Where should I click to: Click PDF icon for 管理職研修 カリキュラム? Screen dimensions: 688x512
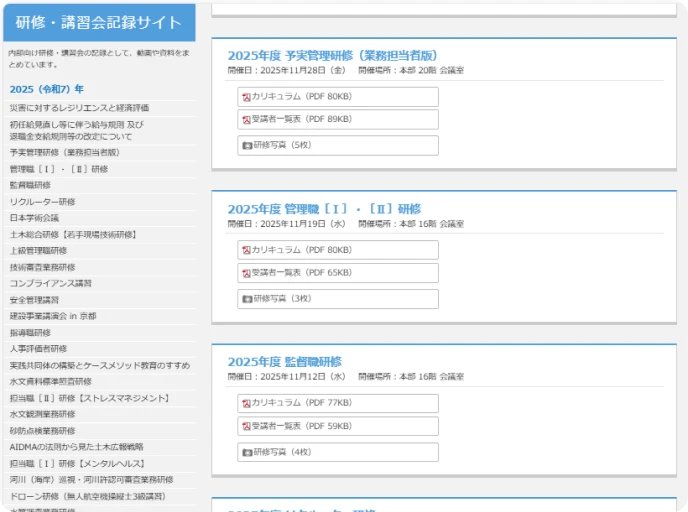coord(246,250)
